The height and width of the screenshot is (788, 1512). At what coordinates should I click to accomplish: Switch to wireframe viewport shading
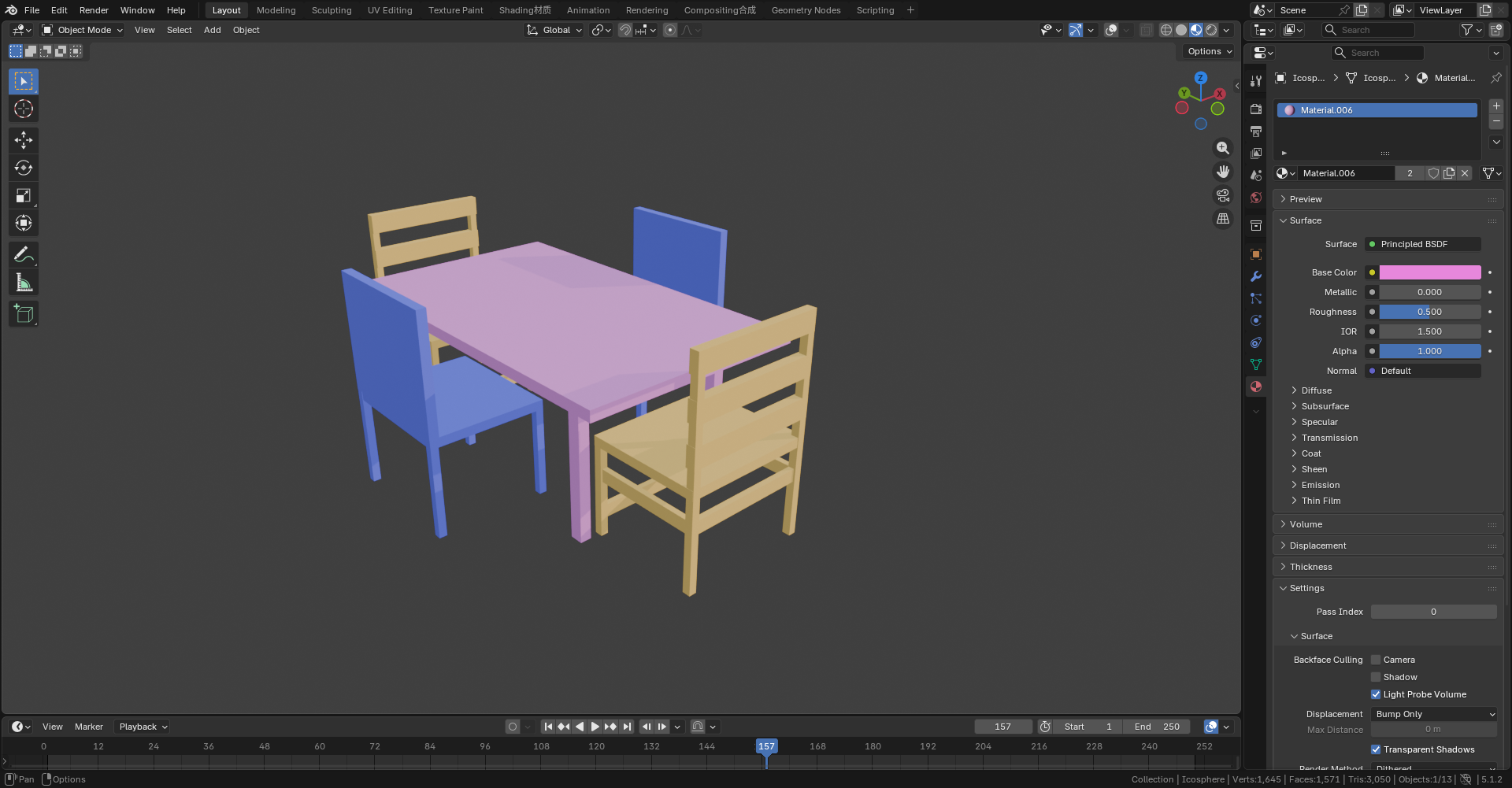(1166, 30)
